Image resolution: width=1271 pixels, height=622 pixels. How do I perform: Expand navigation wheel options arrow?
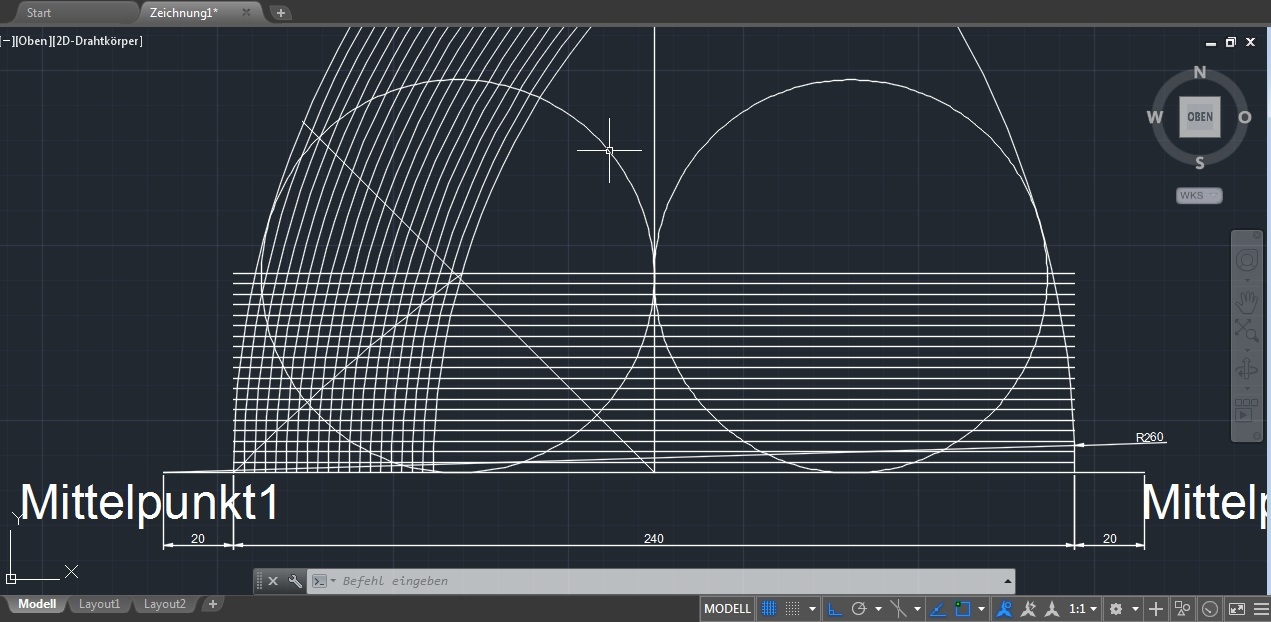pyautogui.click(x=1247, y=280)
